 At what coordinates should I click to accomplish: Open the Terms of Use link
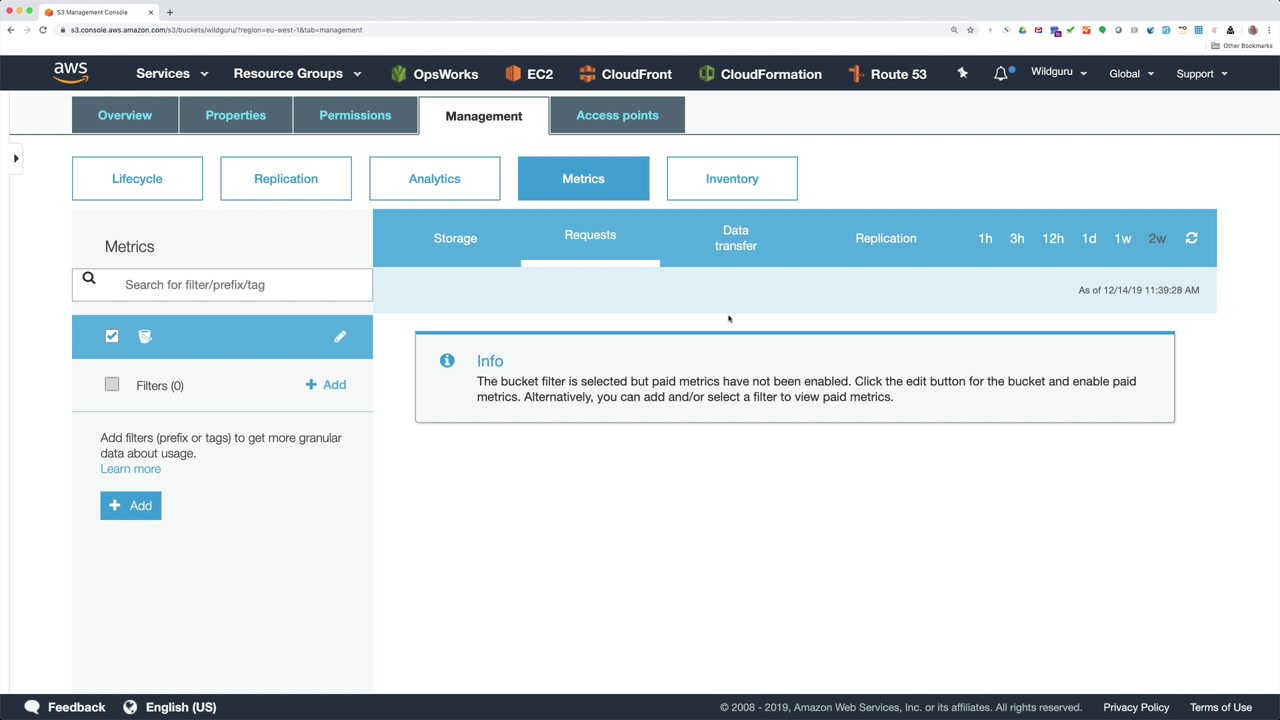[1221, 707]
